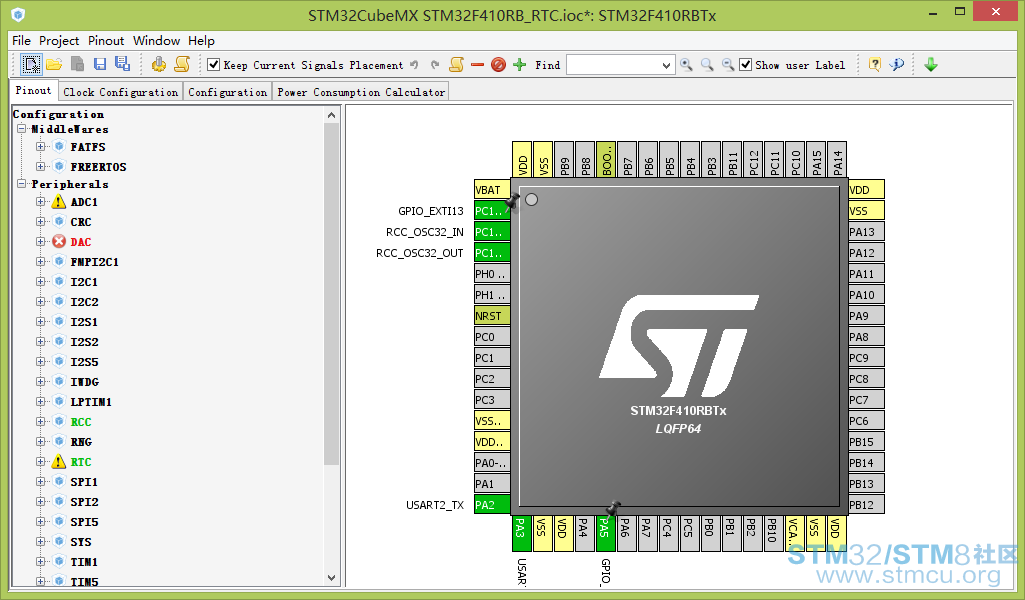Switch to the Configuration tab
The width and height of the screenshot is (1025, 600).
pyautogui.click(x=227, y=92)
